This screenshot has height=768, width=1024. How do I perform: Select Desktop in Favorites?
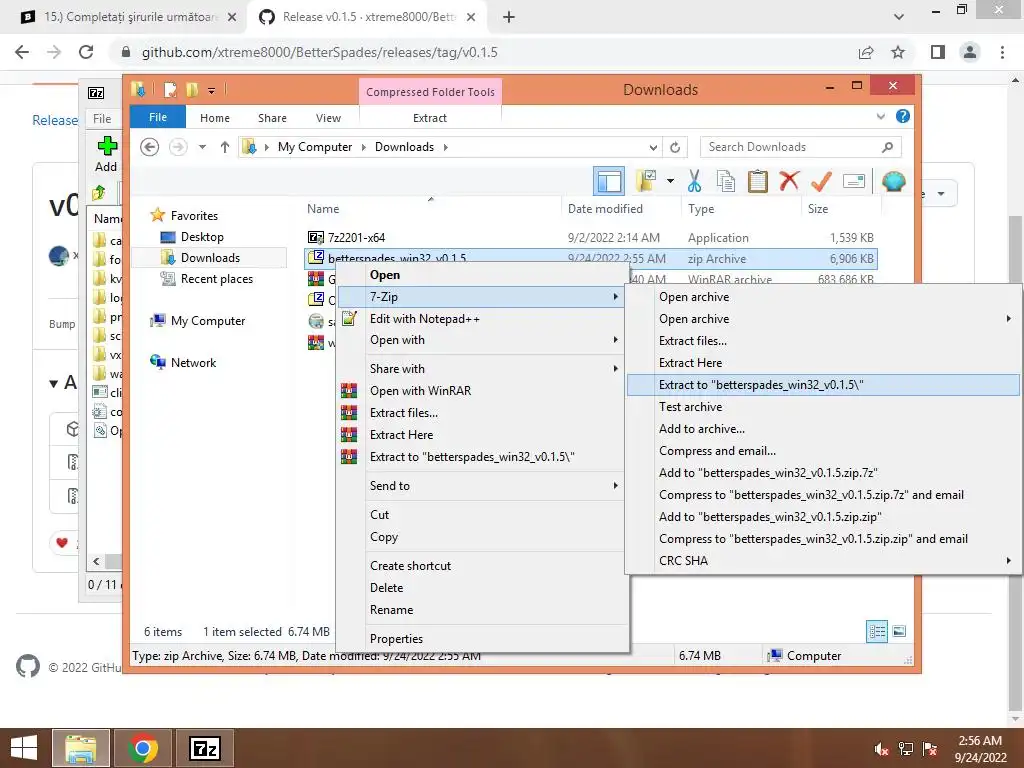[202, 236]
